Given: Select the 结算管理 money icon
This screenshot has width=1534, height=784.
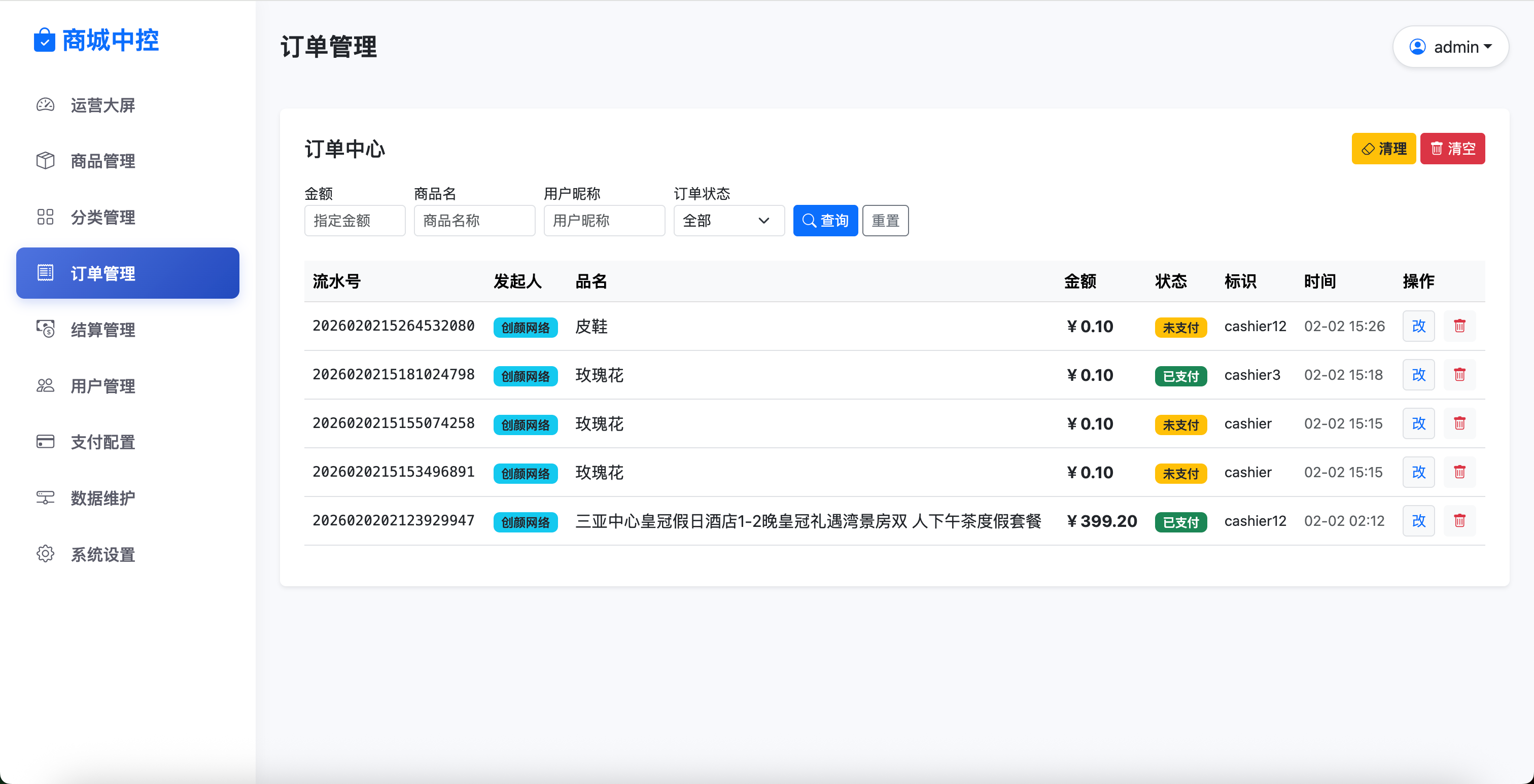Looking at the screenshot, I should [x=45, y=329].
